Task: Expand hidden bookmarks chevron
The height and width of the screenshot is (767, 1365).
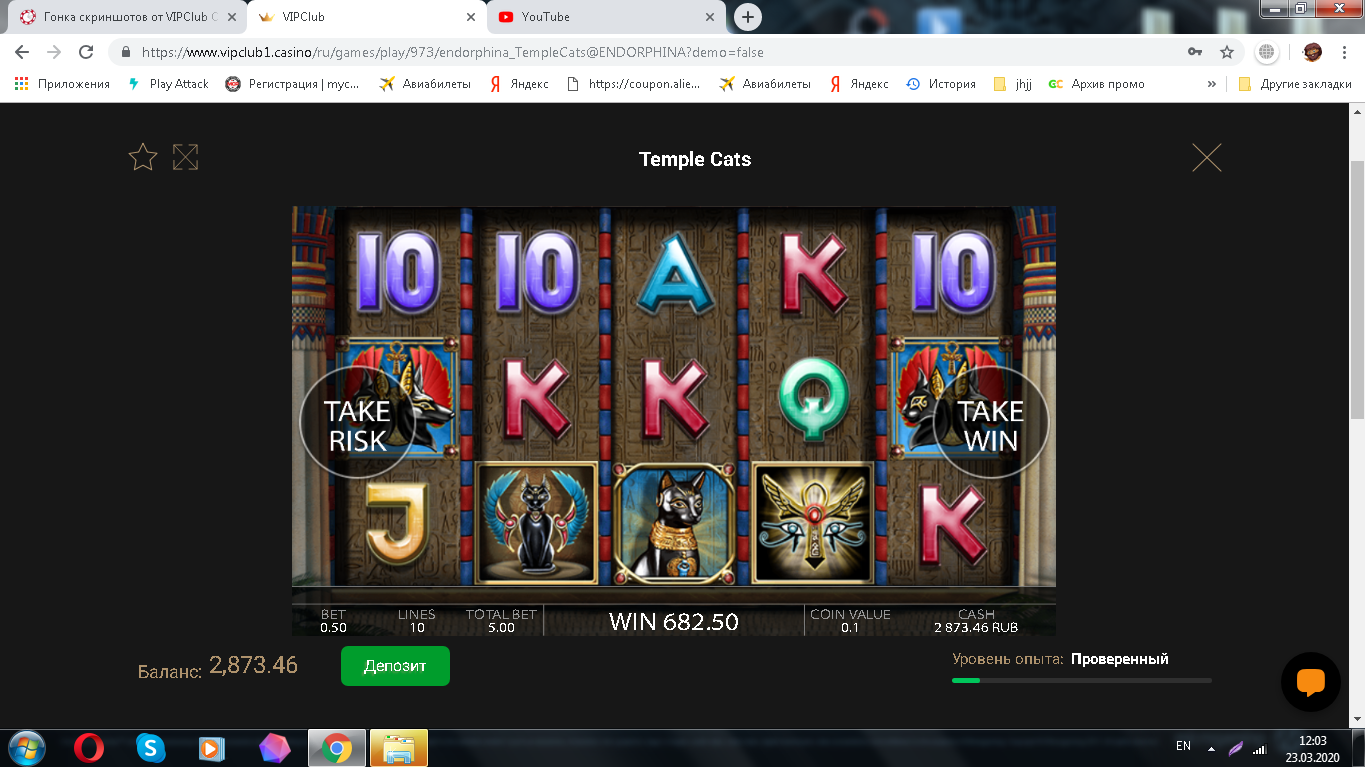Action: click(1212, 84)
